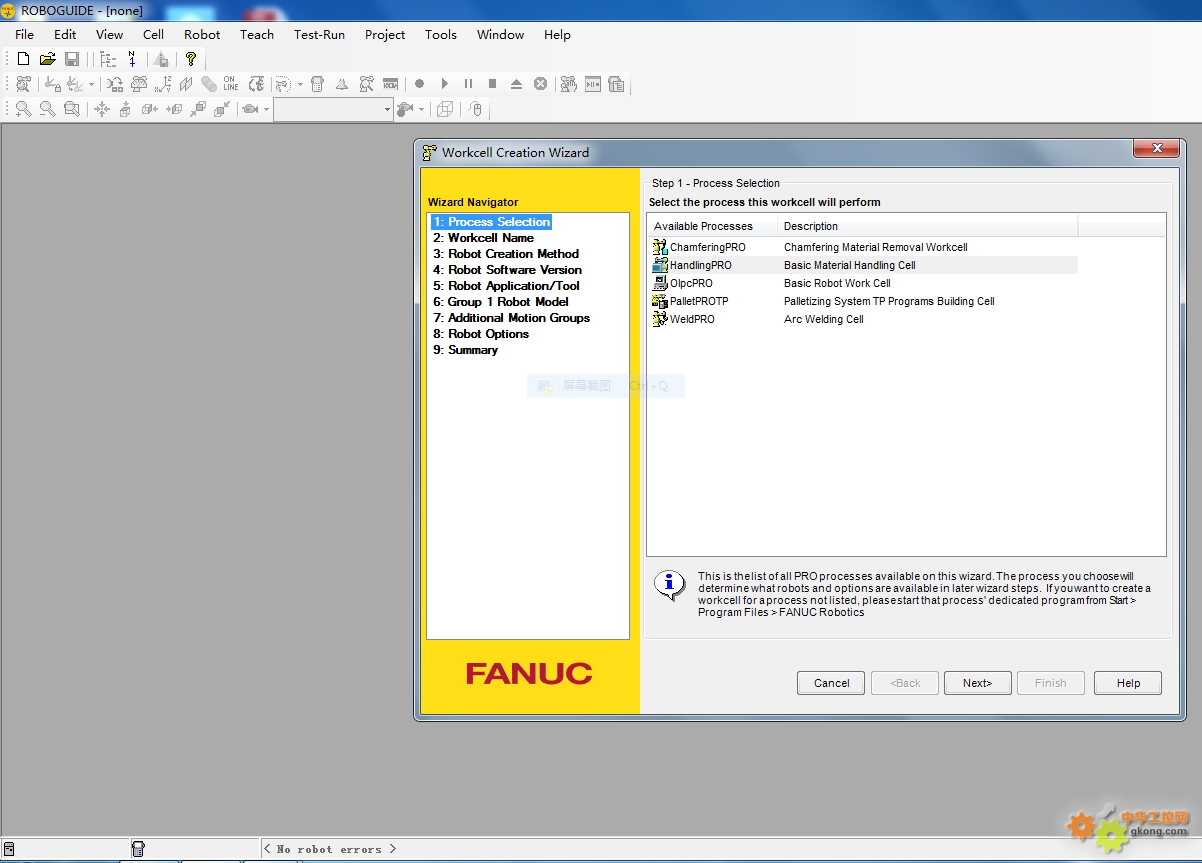Click the Open folder toolbar icon
The width and height of the screenshot is (1202, 863).
point(48,60)
